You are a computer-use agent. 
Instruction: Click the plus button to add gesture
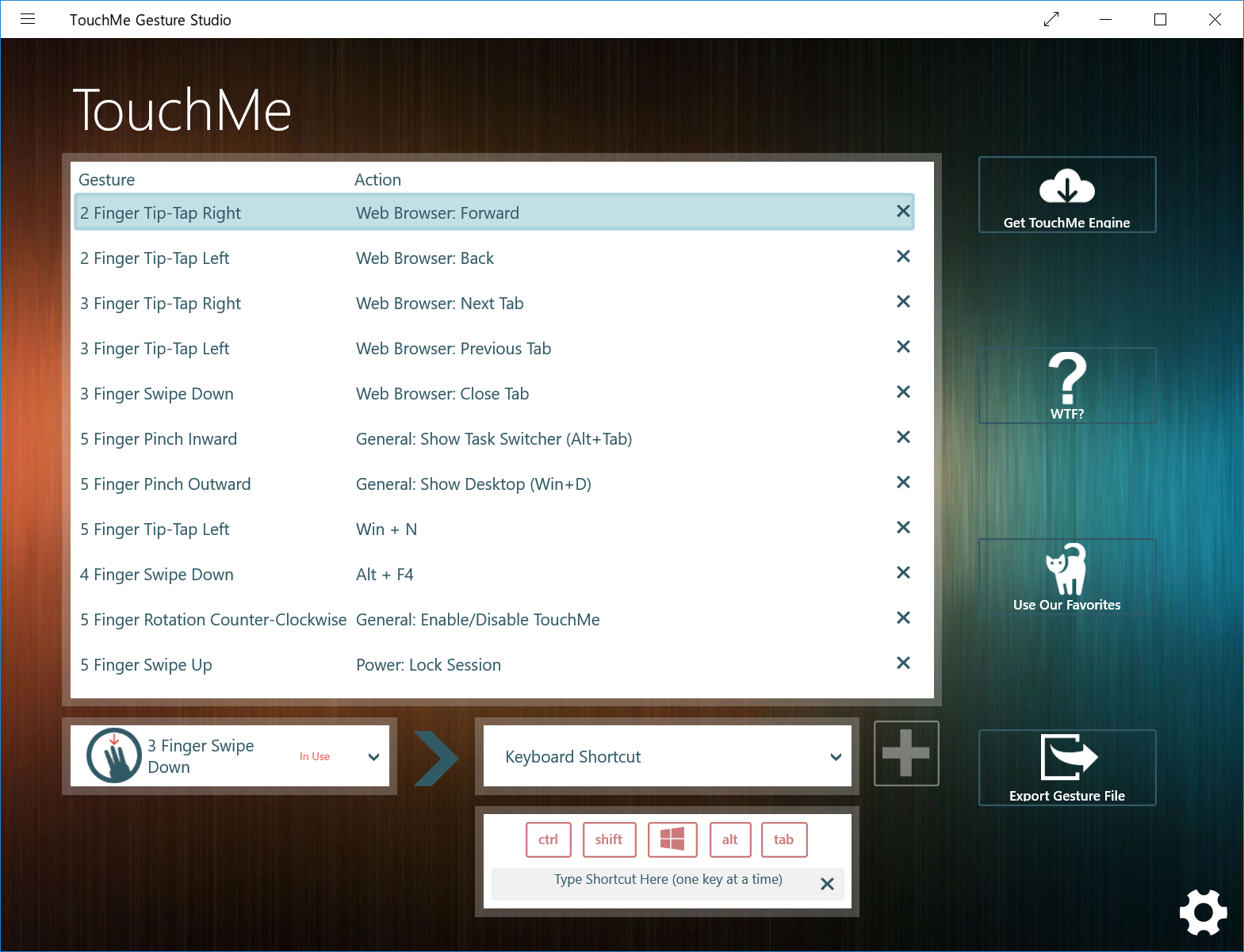905,753
